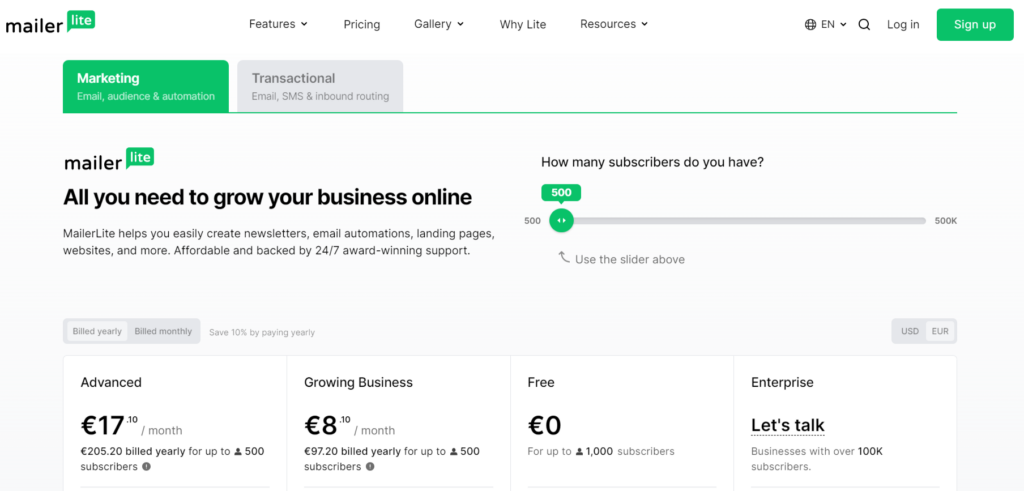
Task: Switch currency to USD
Action: pyautogui.click(x=910, y=331)
